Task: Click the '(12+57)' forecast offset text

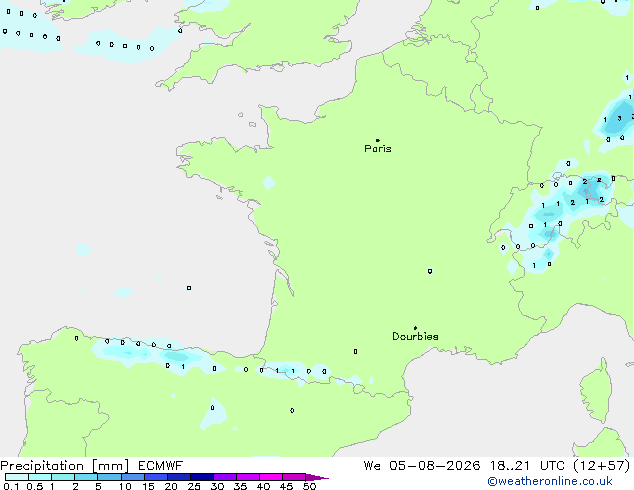Action: click(x=602, y=466)
